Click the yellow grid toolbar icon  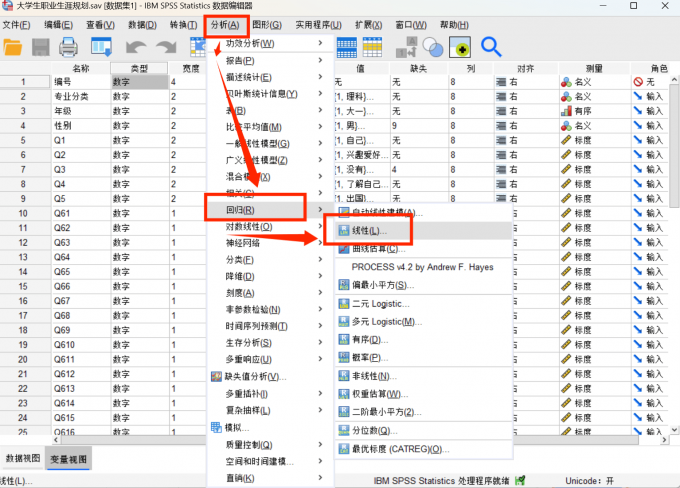click(x=373, y=47)
